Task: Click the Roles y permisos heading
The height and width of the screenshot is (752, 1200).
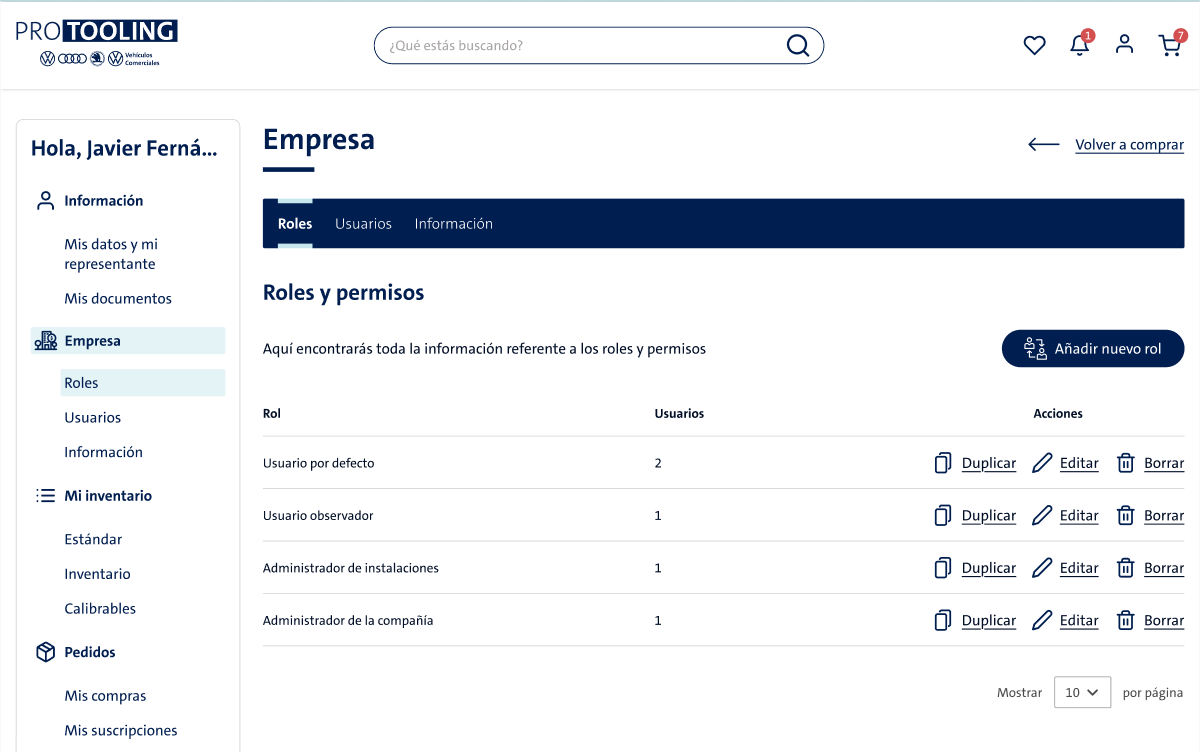Action: (344, 293)
